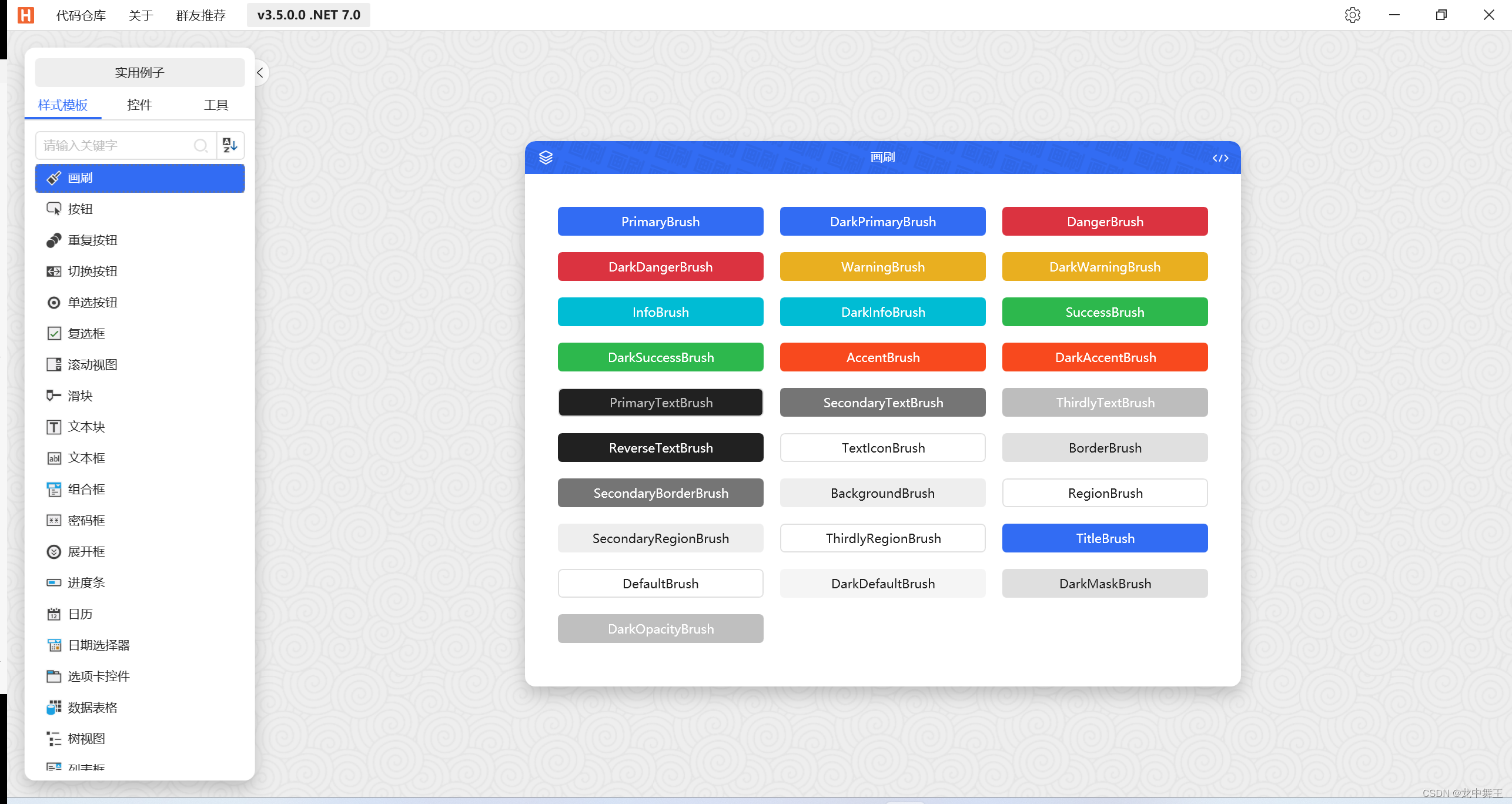Switch to the 控件 tab

pyautogui.click(x=139, y=105)
